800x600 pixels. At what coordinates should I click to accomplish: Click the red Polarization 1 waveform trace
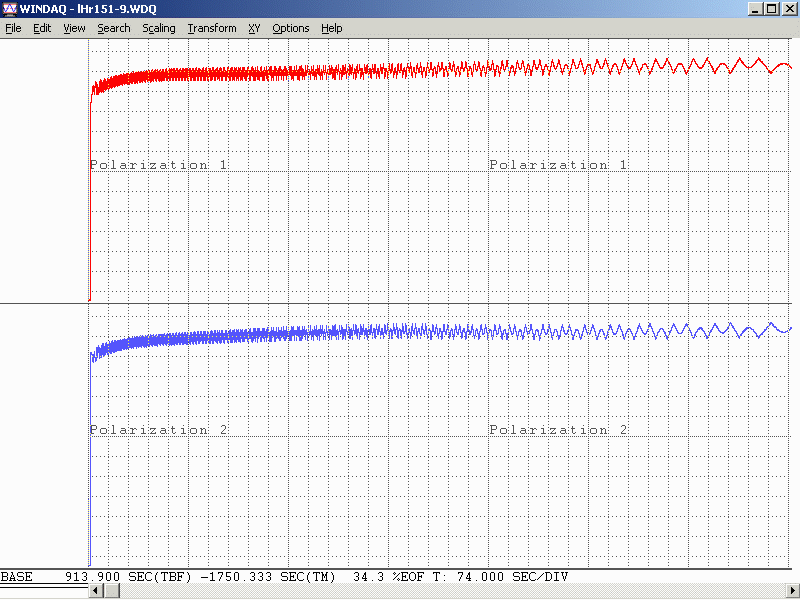[x=300, y=72]
